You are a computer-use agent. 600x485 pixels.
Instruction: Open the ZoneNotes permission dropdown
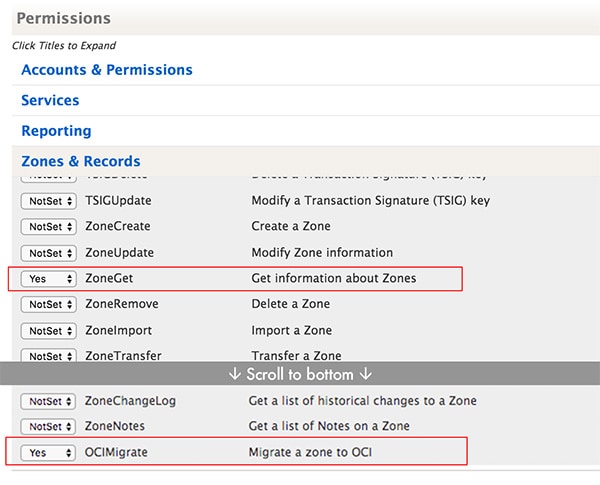coord(48,427)
